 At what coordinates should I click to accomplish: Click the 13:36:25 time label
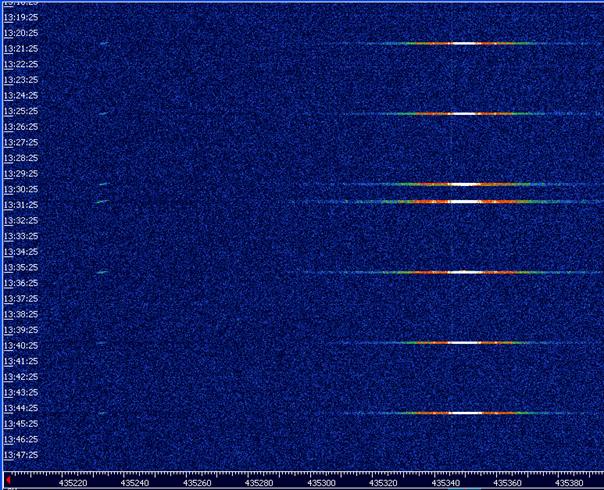tap(21, 283)
